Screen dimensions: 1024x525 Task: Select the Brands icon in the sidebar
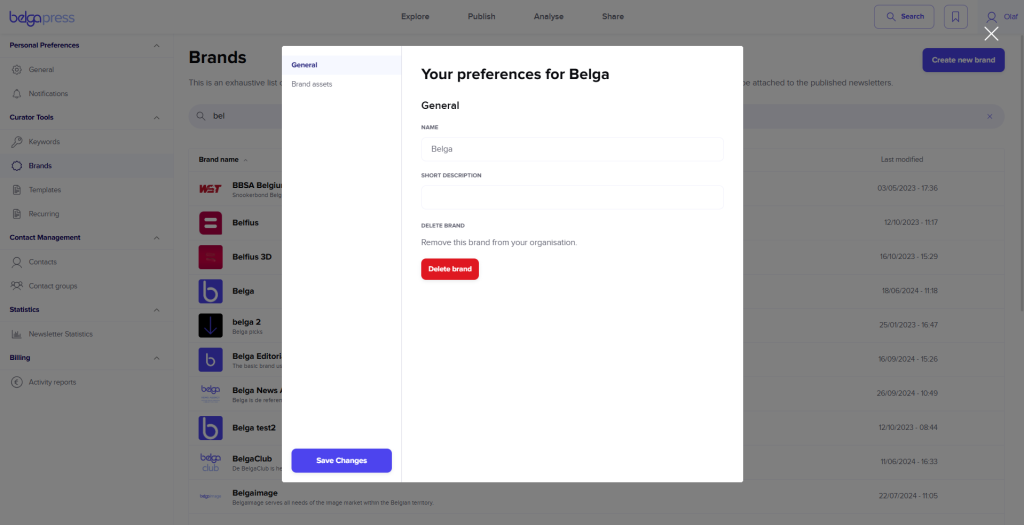point(17,166)
